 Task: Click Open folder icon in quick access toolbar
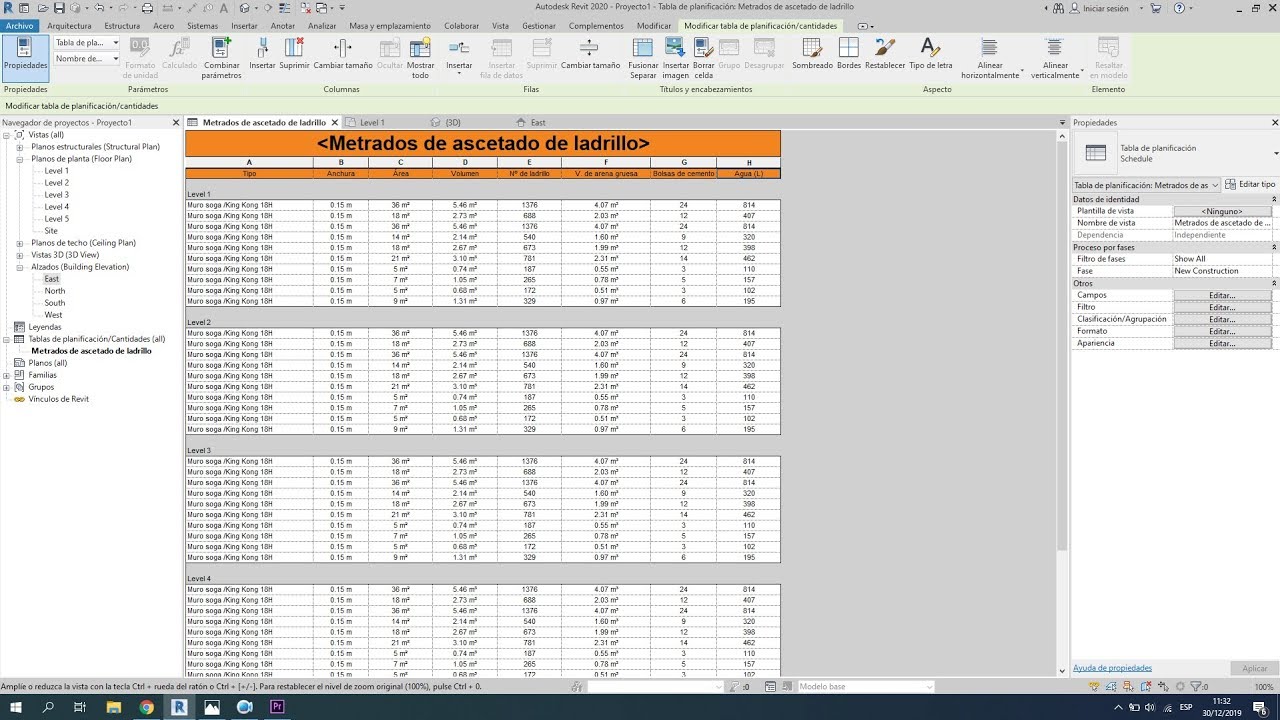coord(44,8)
